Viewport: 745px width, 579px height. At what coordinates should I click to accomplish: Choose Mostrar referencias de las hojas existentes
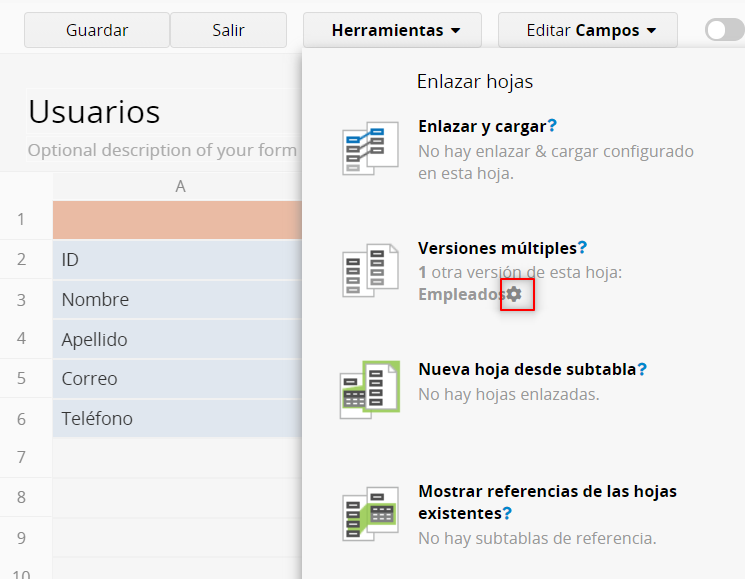point(546,502)
